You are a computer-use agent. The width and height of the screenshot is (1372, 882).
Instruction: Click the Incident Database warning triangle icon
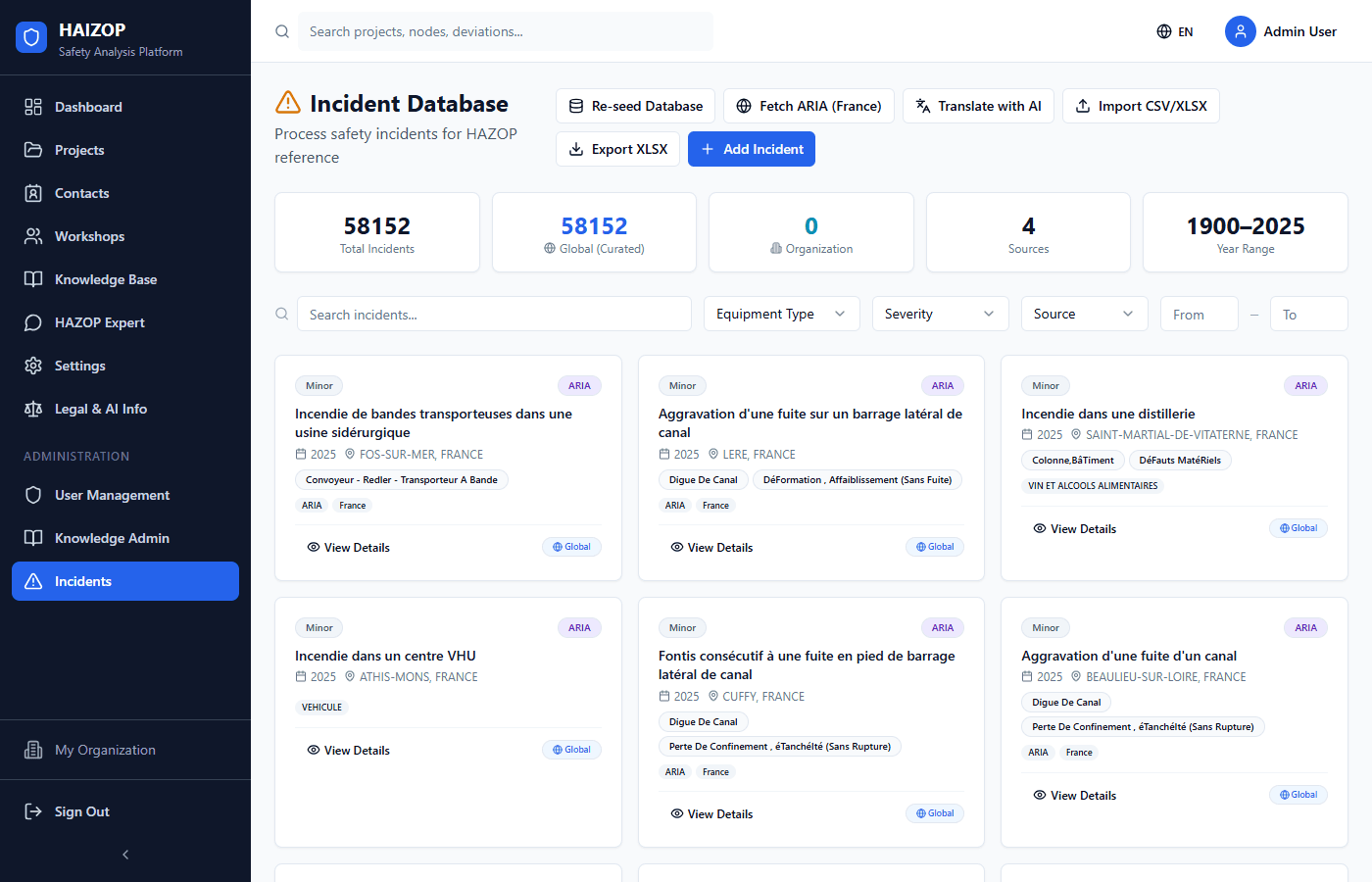point(288,103)
